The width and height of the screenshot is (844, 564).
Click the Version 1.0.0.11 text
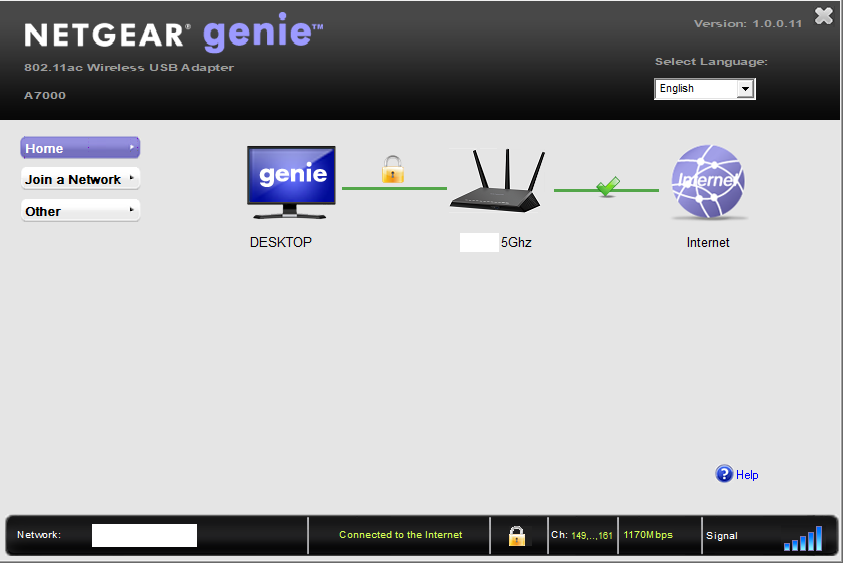pyautogui.click(x=748, y=24)
